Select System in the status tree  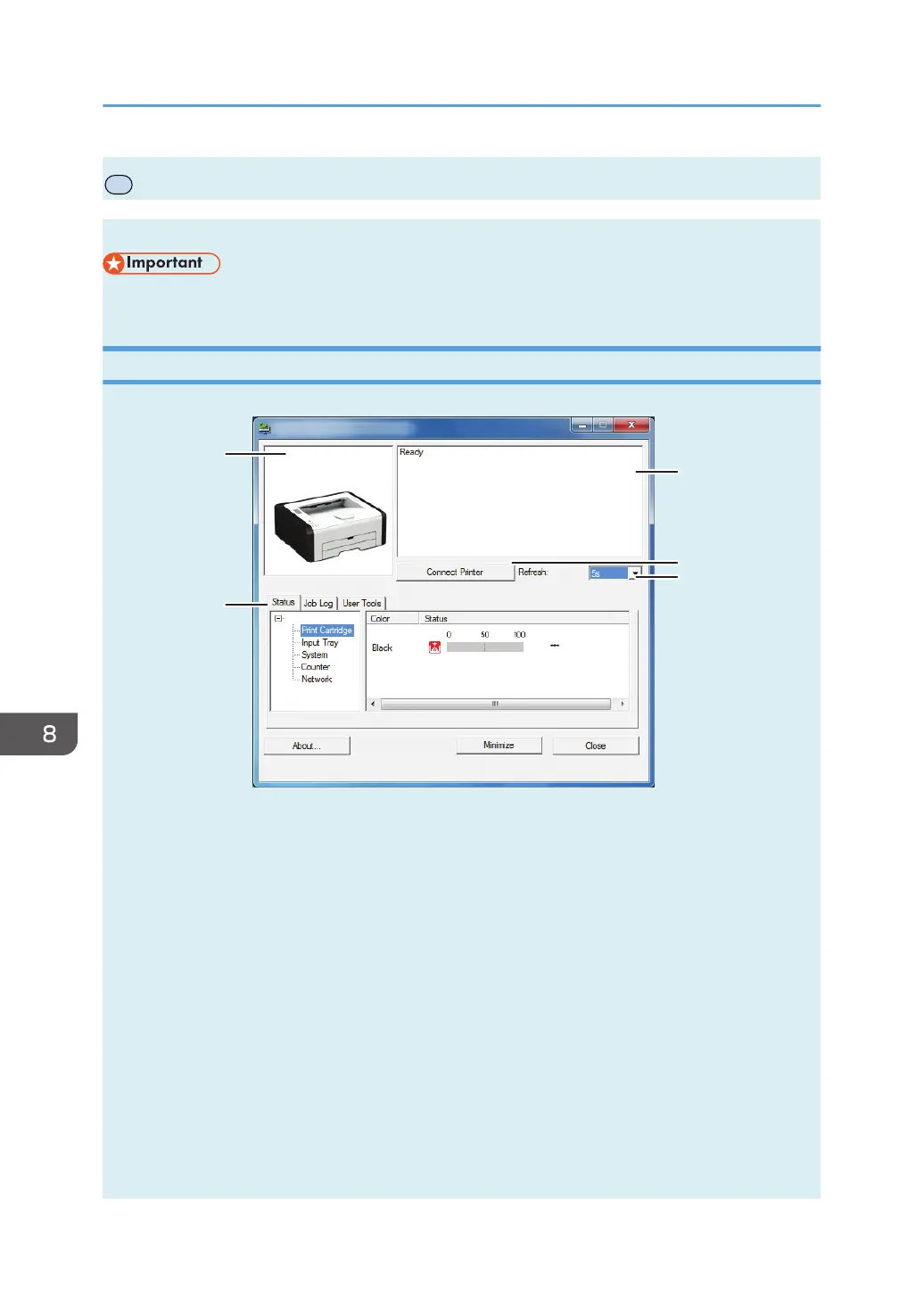315,655
